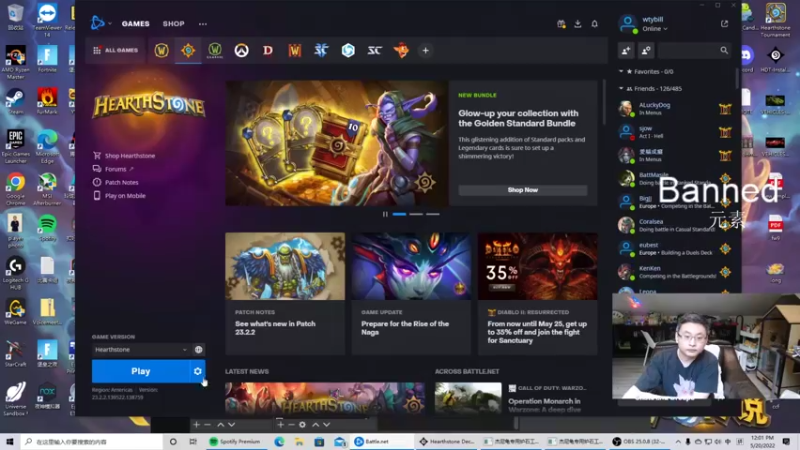Viewport: 800px width, 450px height.
Task: Select the Hearthstone game icon tab
Action: pyautogui.click(x=188, y=51)
